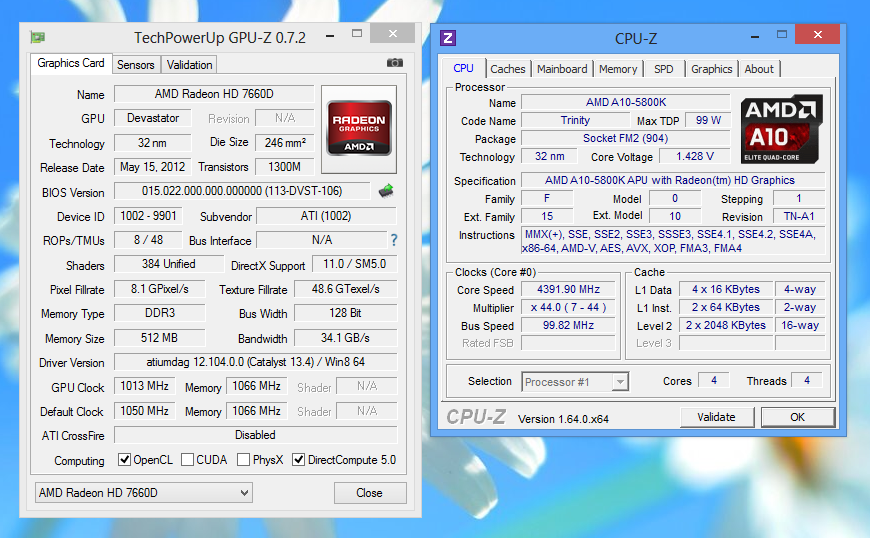Switch to the Validation tab in GPU-Z
870x538 pixels.
pos(189,65)
